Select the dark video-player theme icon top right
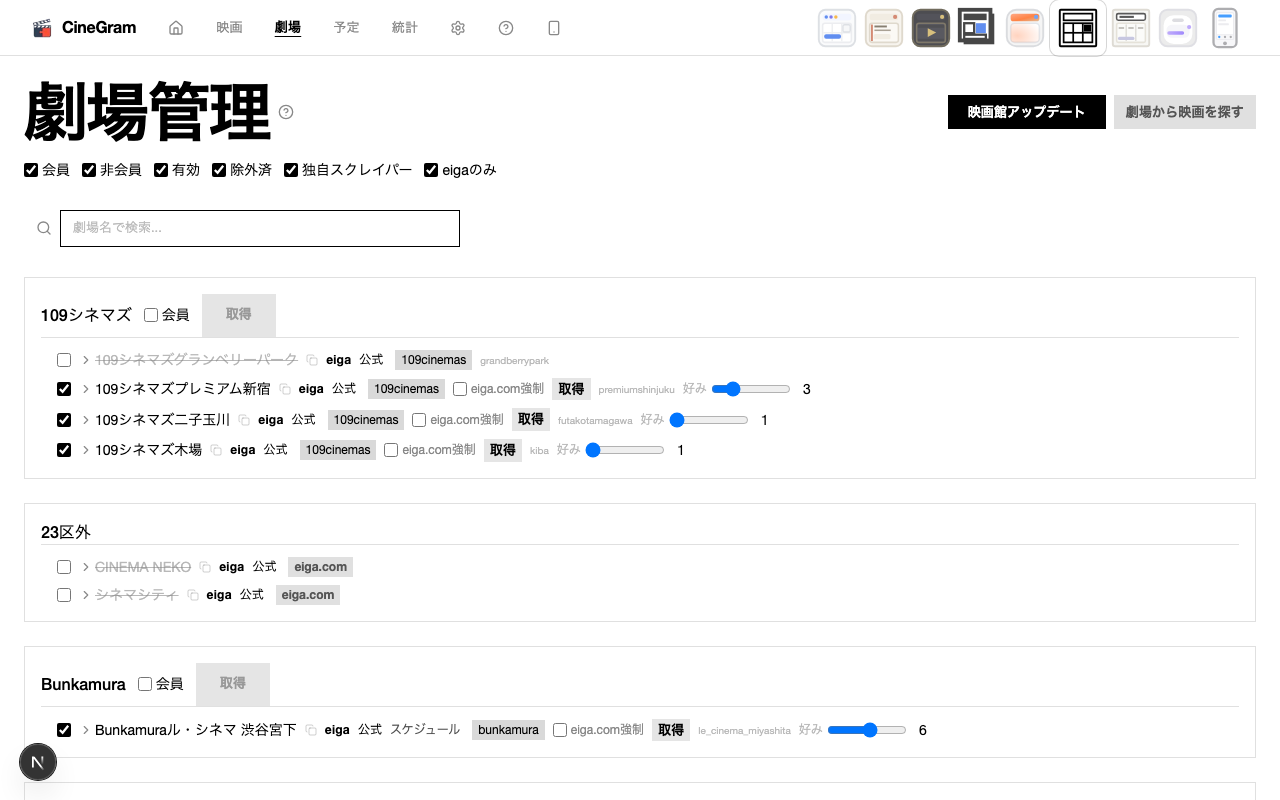Screen dimensions: 1280x800 click(930, 27)
